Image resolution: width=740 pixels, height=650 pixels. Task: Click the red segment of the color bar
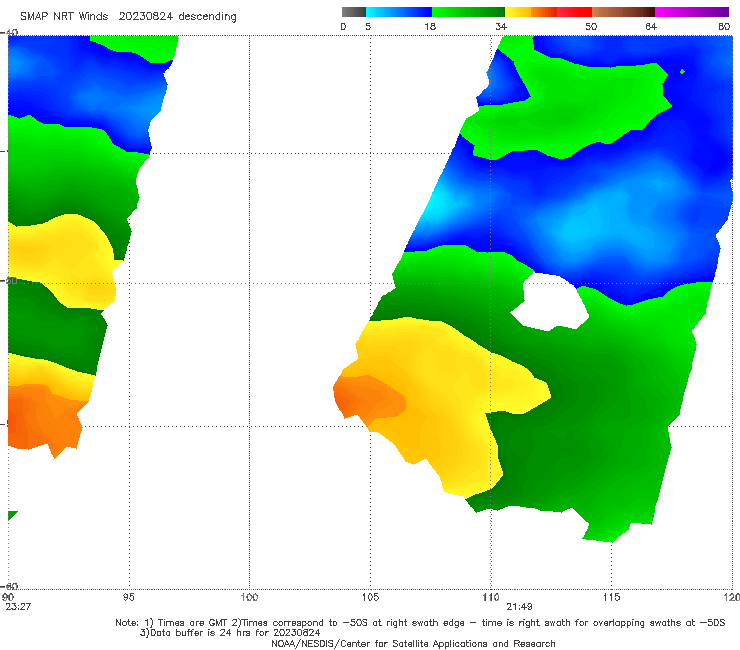(x=574, y=12)
